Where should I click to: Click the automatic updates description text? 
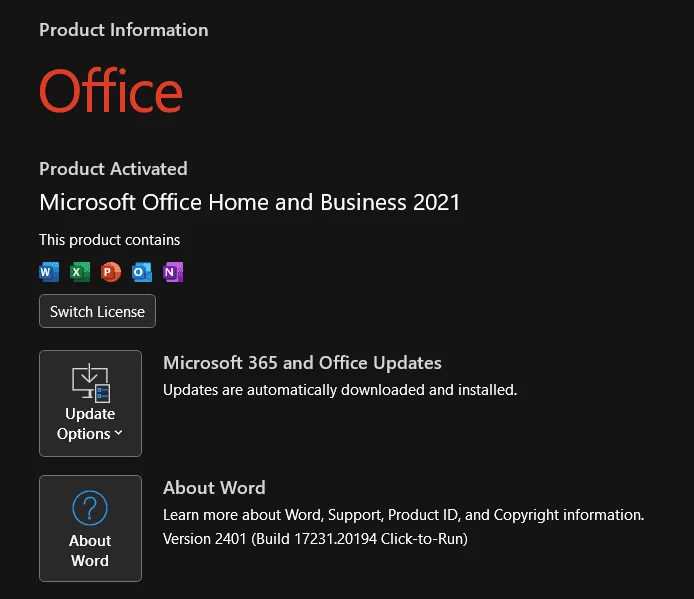click(340, 390)
